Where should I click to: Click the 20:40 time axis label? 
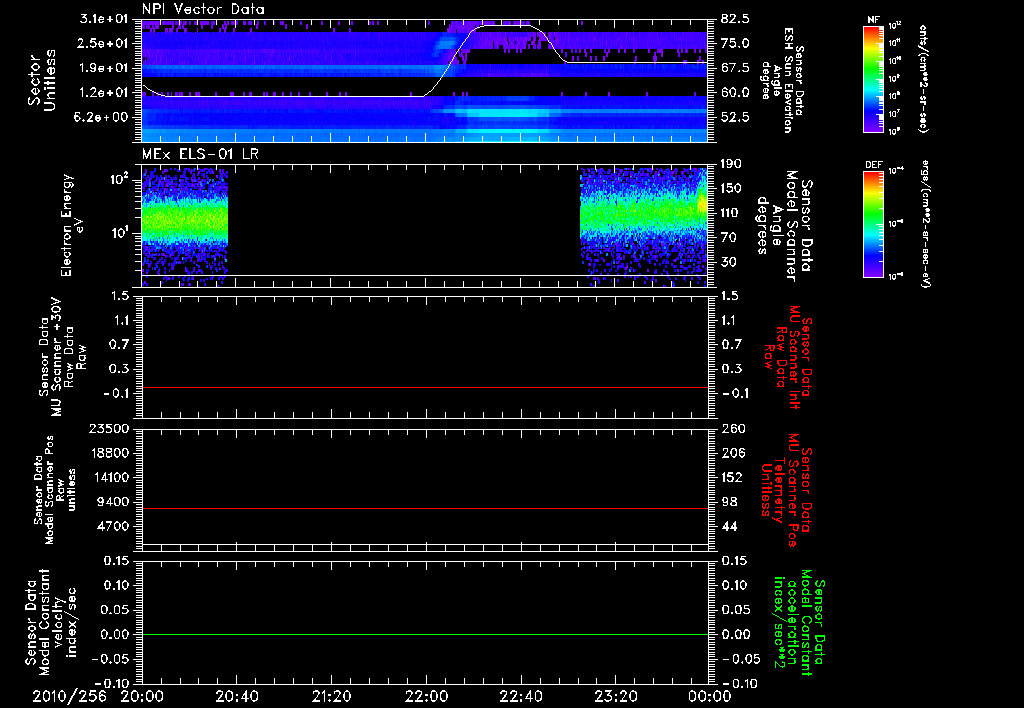pos(236,696)
